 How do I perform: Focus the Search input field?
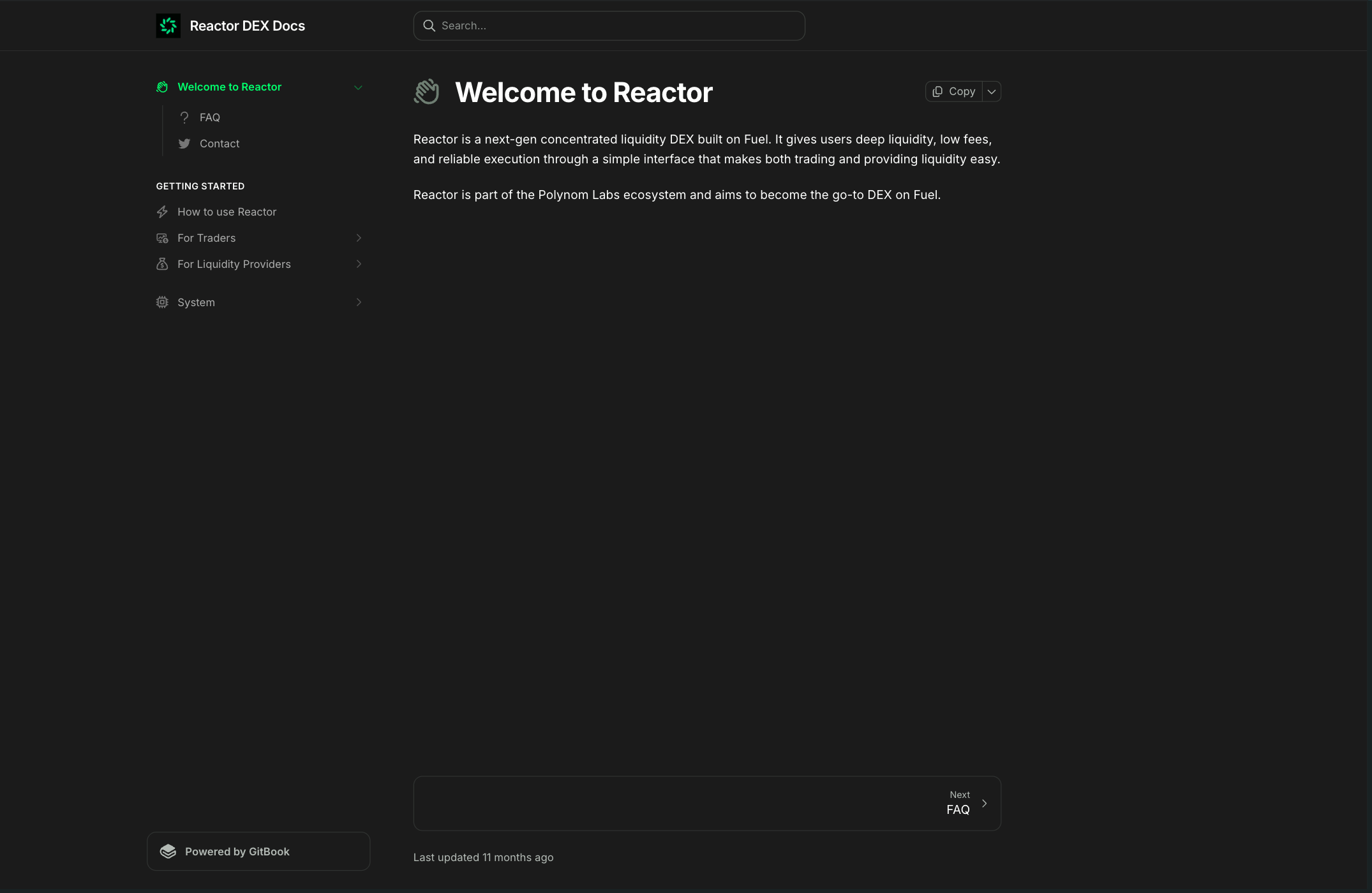(x=609, y=26)
